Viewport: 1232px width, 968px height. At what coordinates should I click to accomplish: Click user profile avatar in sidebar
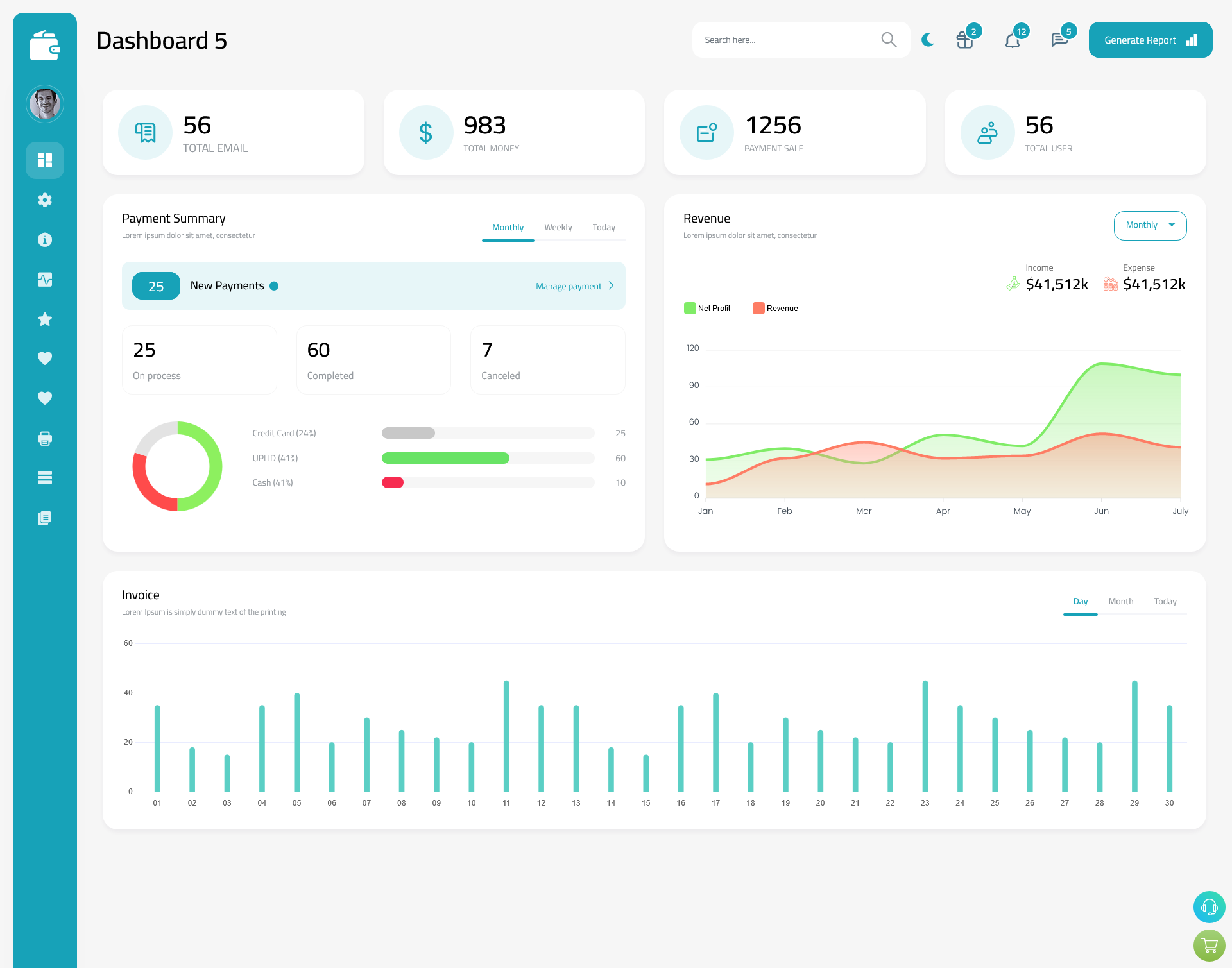tap(44, 104)
